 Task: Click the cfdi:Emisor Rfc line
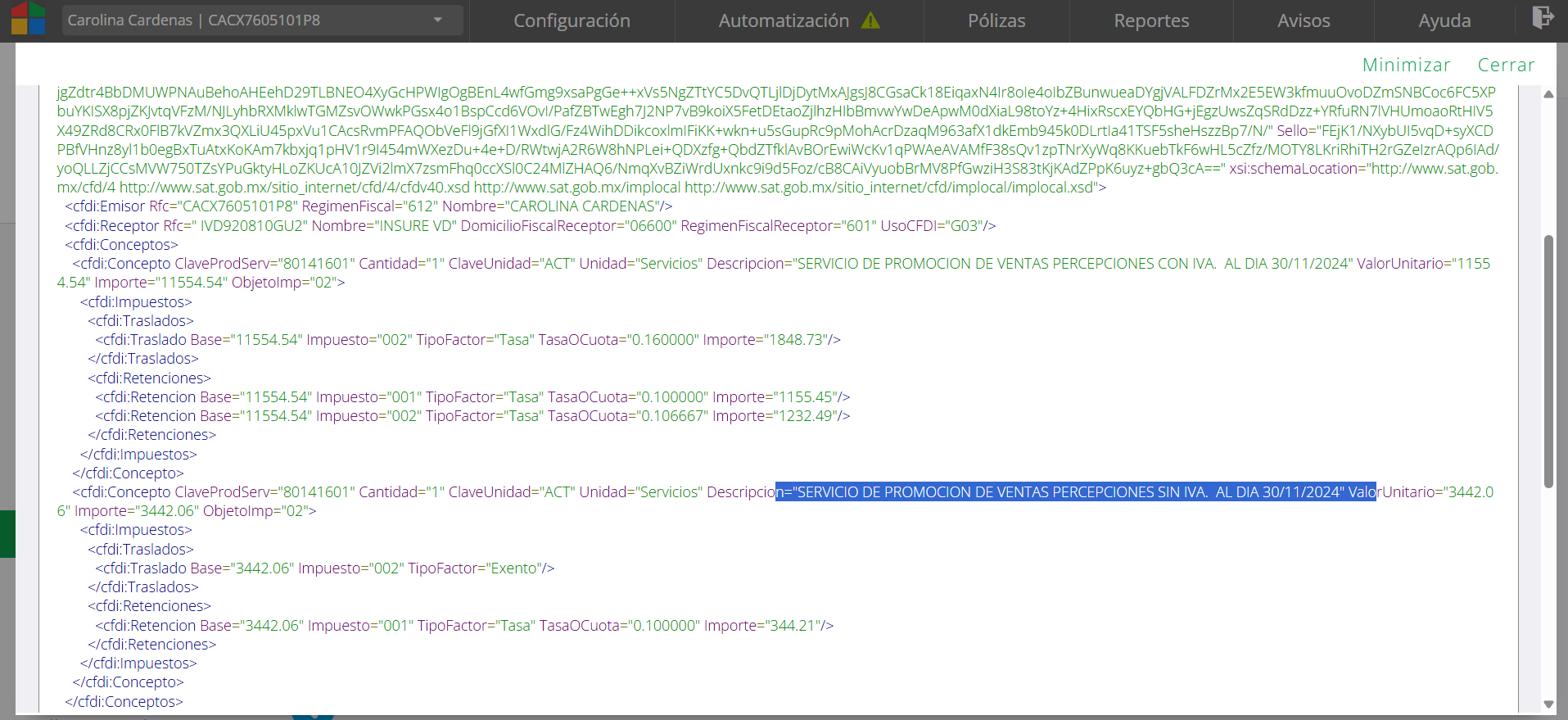pos(368,206)
